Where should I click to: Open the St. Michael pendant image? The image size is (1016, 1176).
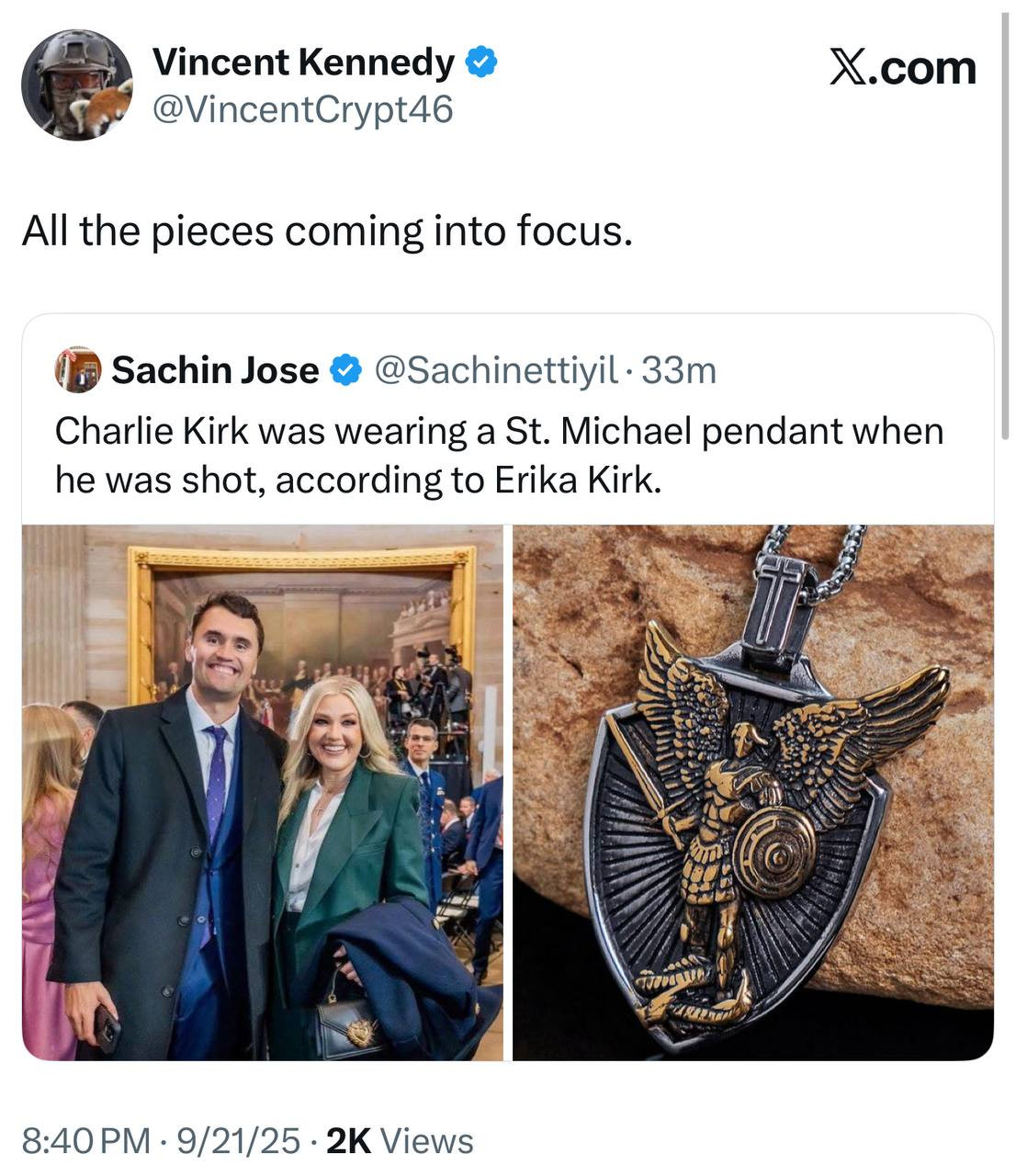tap(753, 793)
